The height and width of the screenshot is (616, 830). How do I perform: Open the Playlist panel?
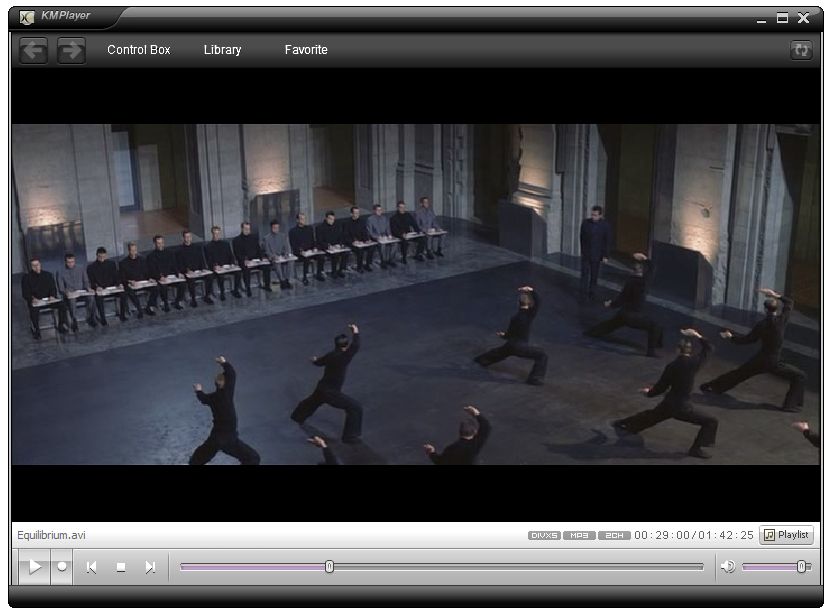[x=787, y=535]
